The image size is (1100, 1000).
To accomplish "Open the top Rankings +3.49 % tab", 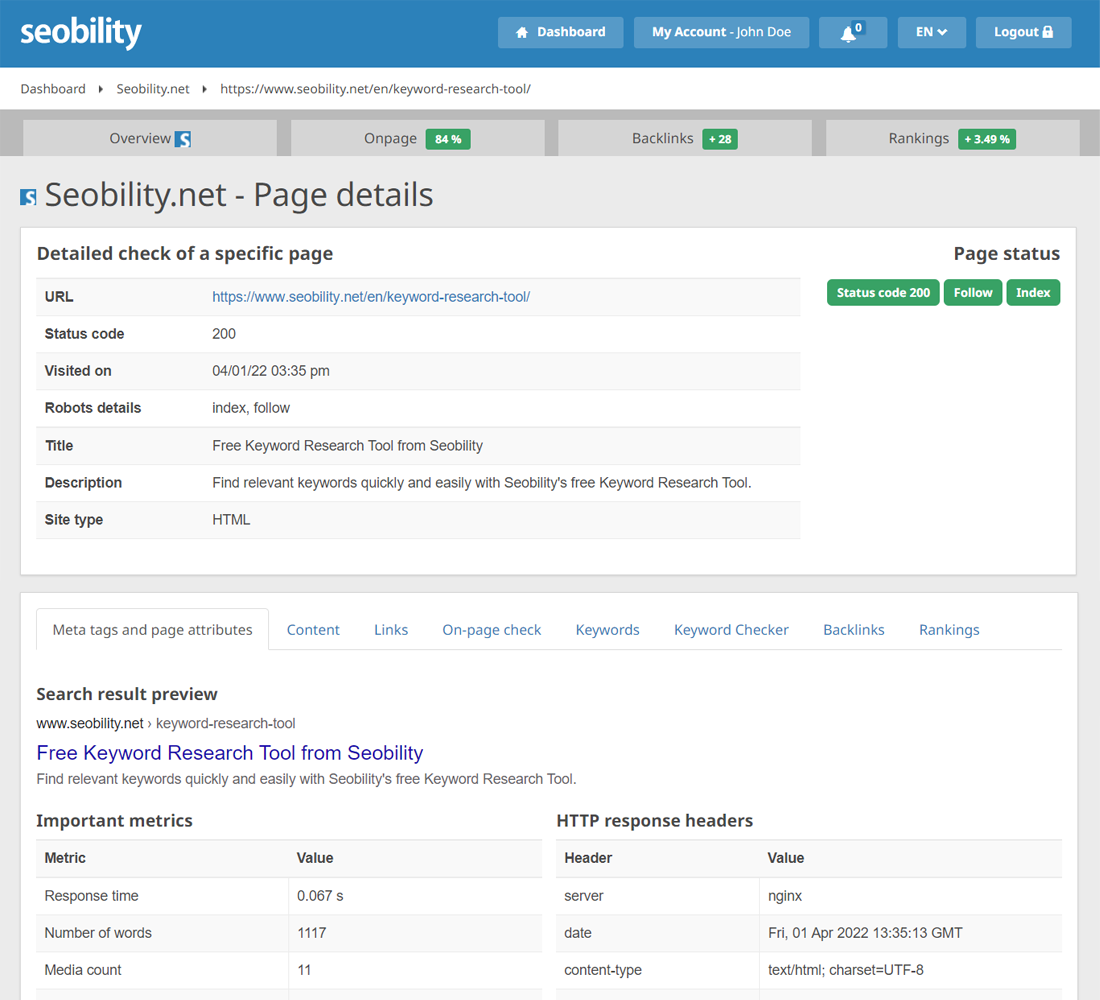I will pyautogui.click(x=953, y=138).
